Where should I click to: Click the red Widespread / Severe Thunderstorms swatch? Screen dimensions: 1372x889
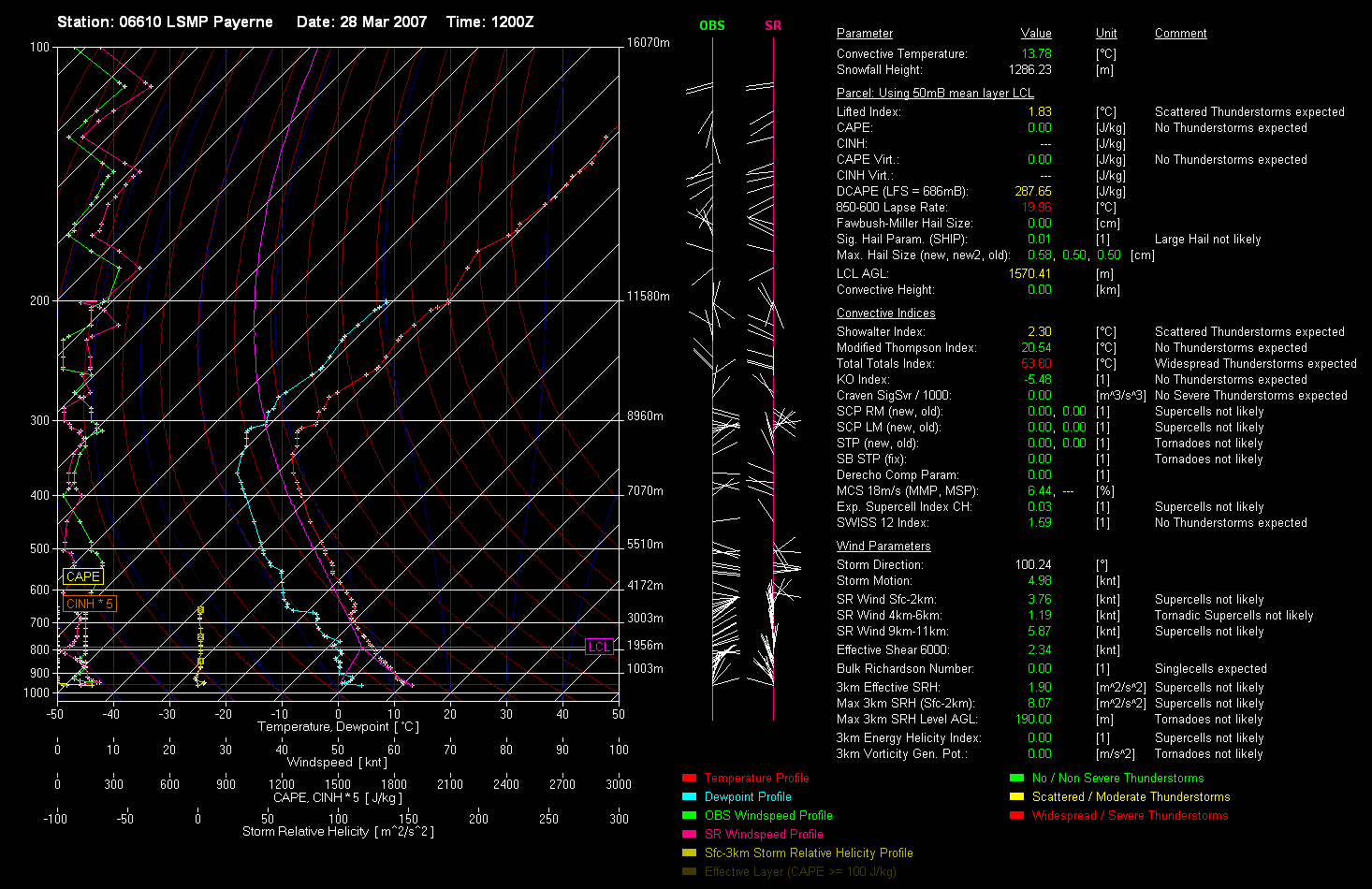point(1016,815)
